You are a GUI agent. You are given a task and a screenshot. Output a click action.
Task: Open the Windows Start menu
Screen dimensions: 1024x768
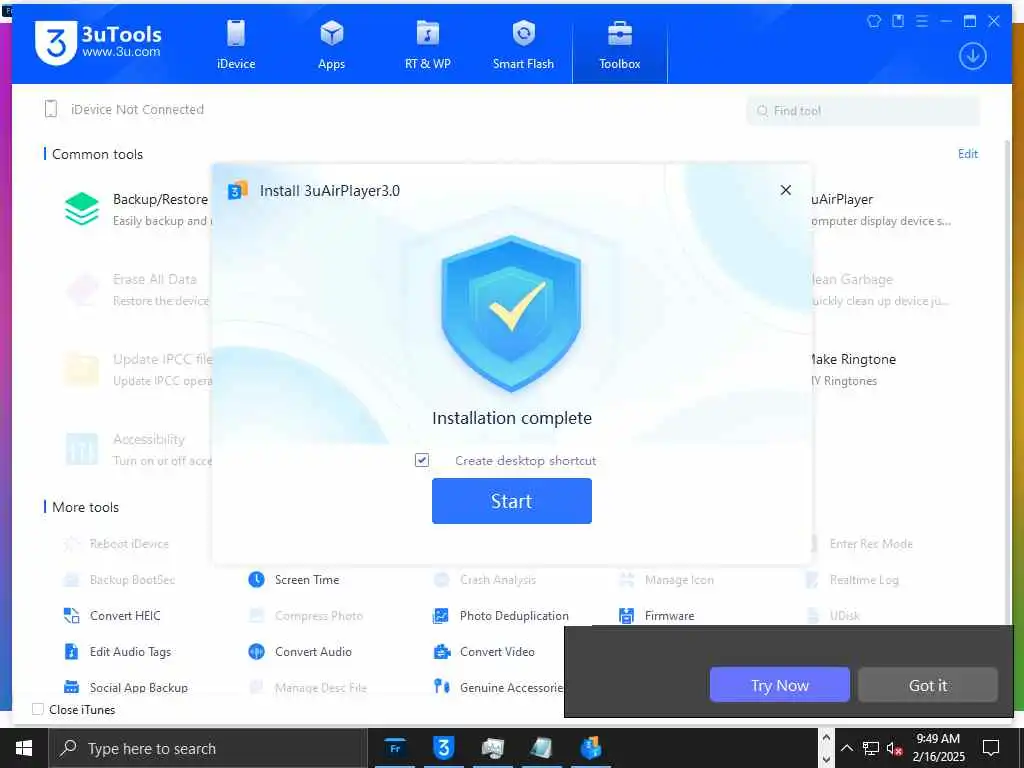click(x=24, y=748)
